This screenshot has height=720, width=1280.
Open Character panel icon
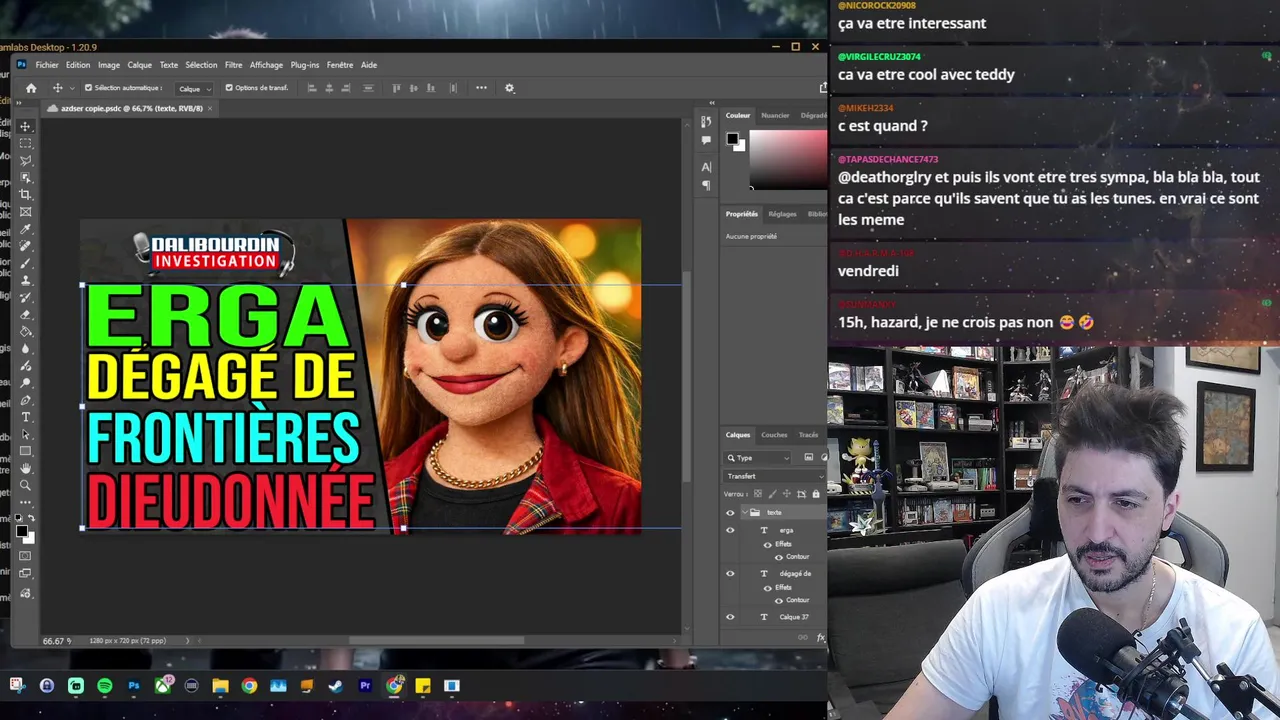[x=706, y=167]
